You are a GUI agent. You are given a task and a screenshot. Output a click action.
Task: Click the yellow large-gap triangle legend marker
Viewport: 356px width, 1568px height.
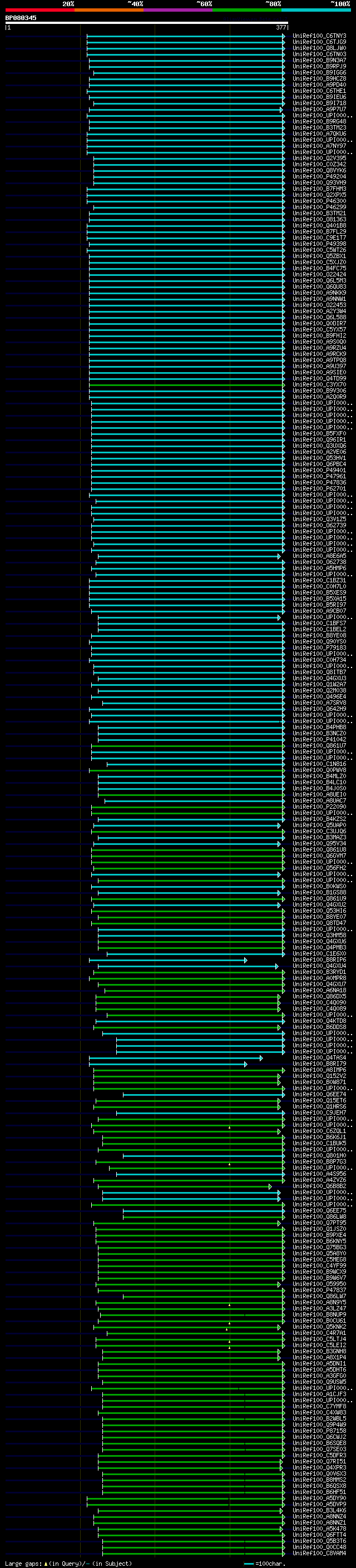click(46, 1563)
